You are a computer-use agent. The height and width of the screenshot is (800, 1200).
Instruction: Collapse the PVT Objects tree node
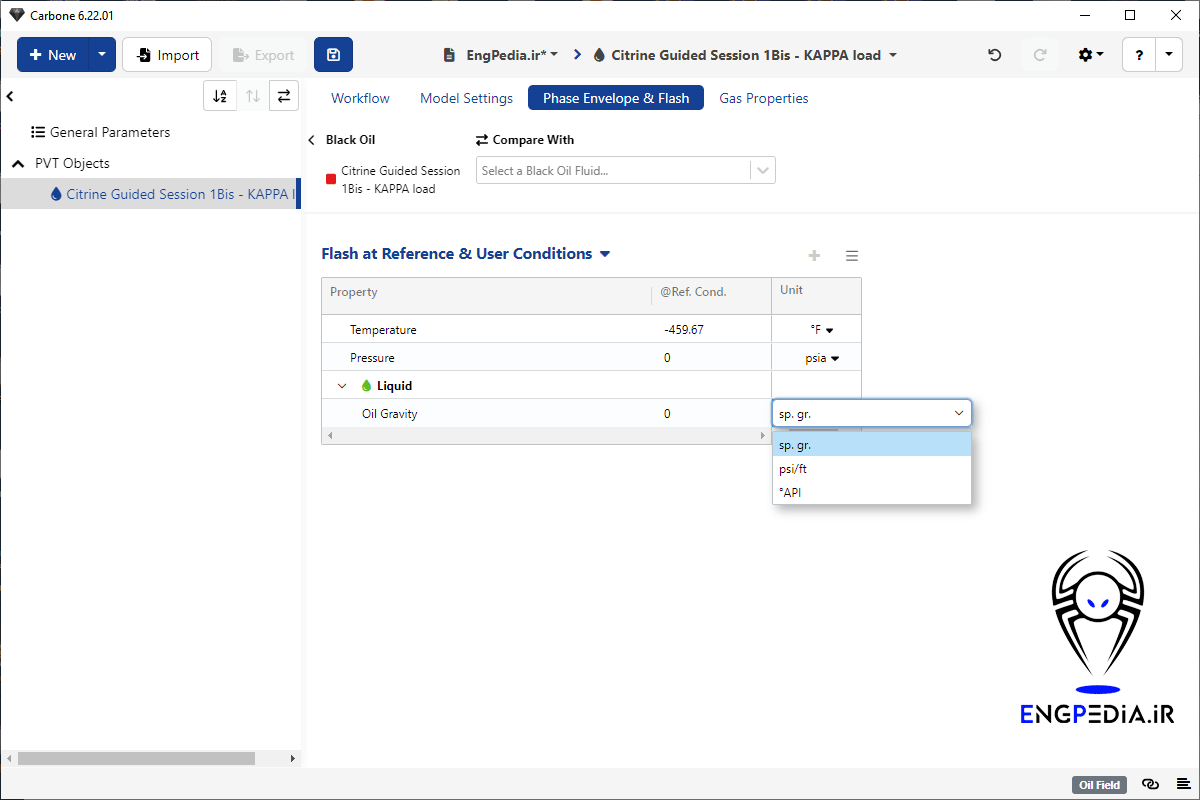pyautogui.click(x=18, y=163)
